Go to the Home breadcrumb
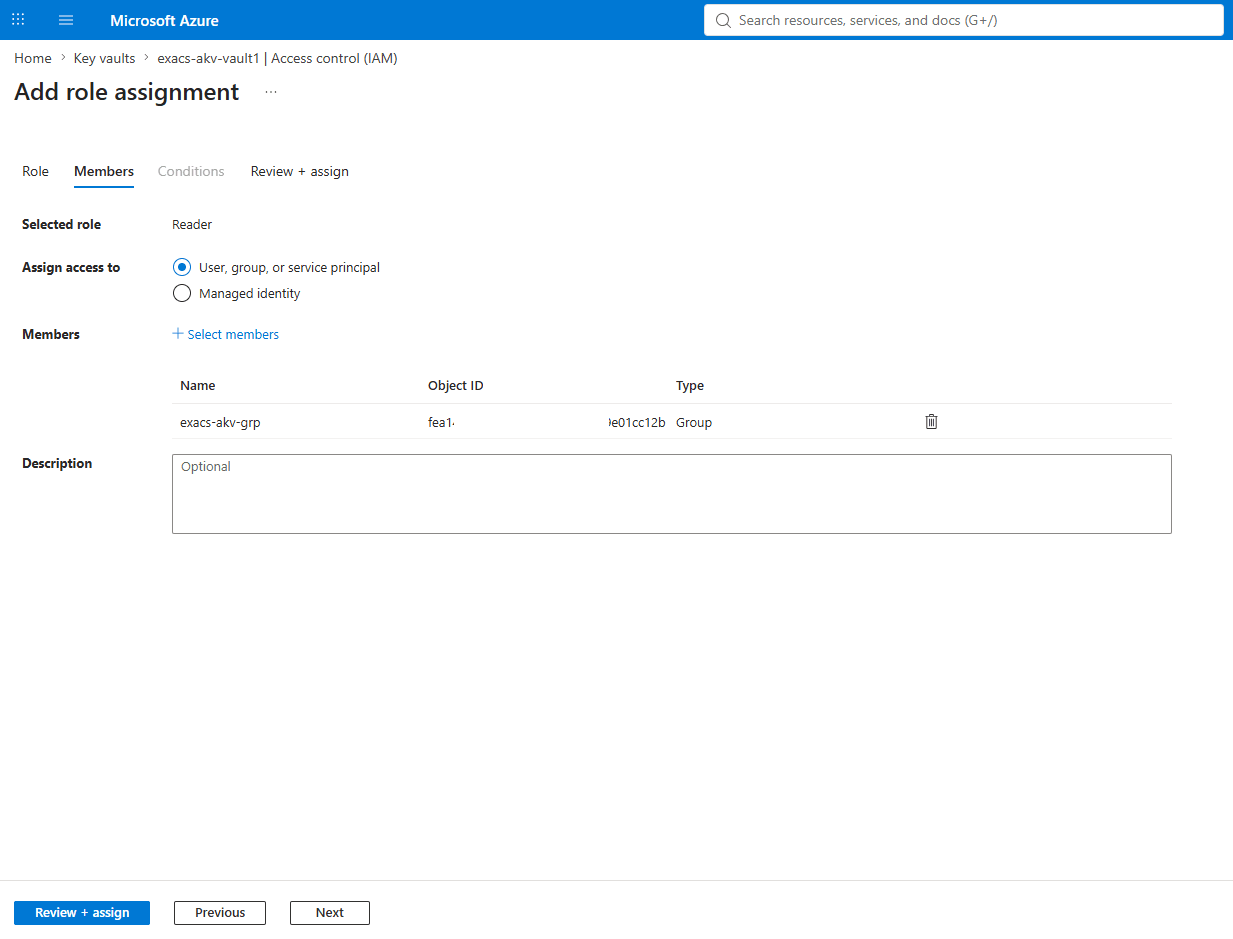The height and width of the screenshot is (939, 1233). (33, 58)
